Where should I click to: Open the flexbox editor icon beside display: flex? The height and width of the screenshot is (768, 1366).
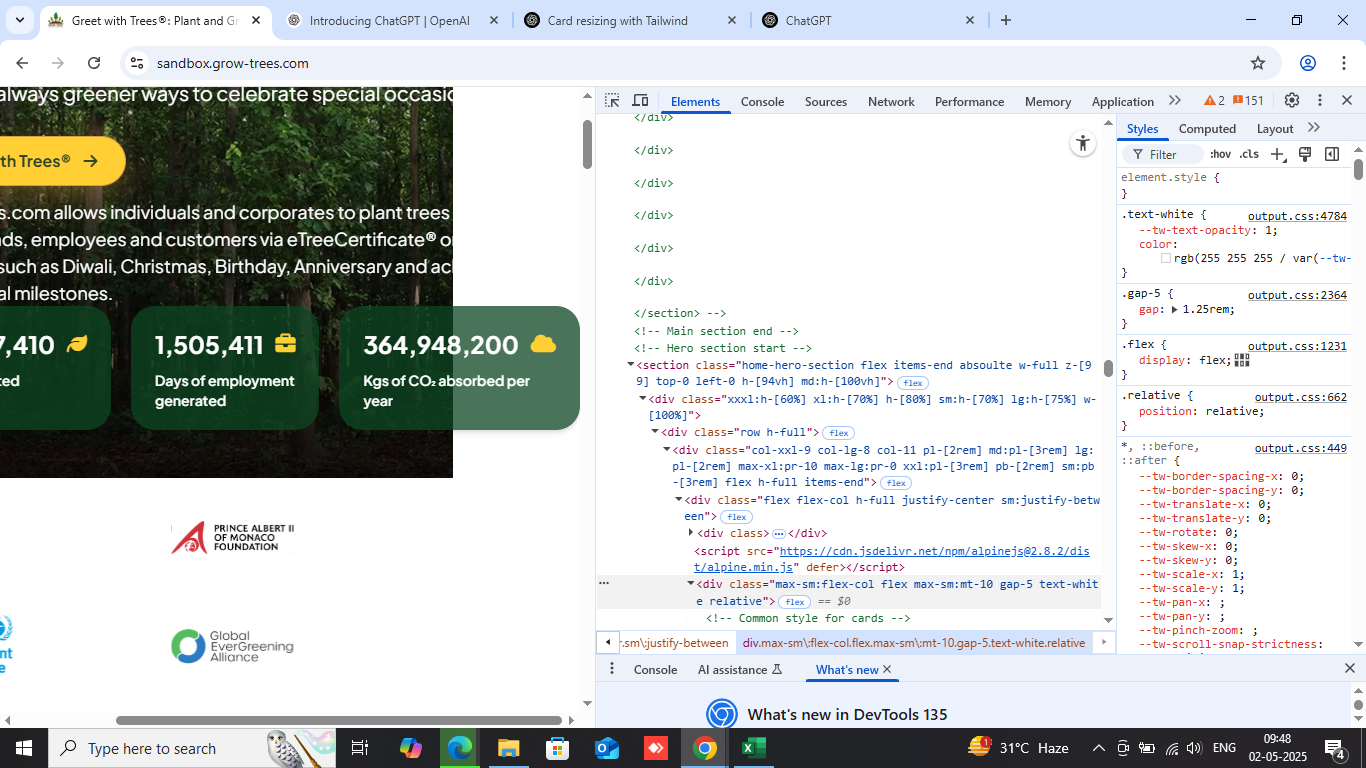tap(1242, 360)
